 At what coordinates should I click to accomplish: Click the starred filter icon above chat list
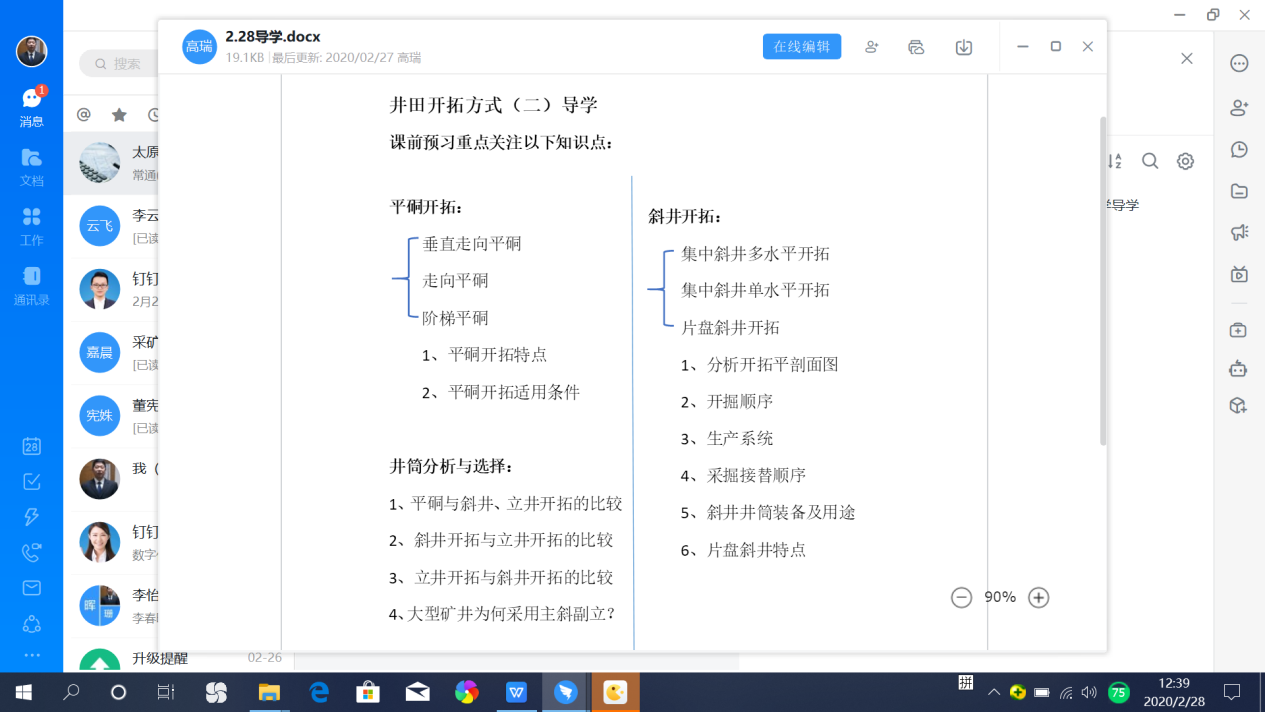119,115
